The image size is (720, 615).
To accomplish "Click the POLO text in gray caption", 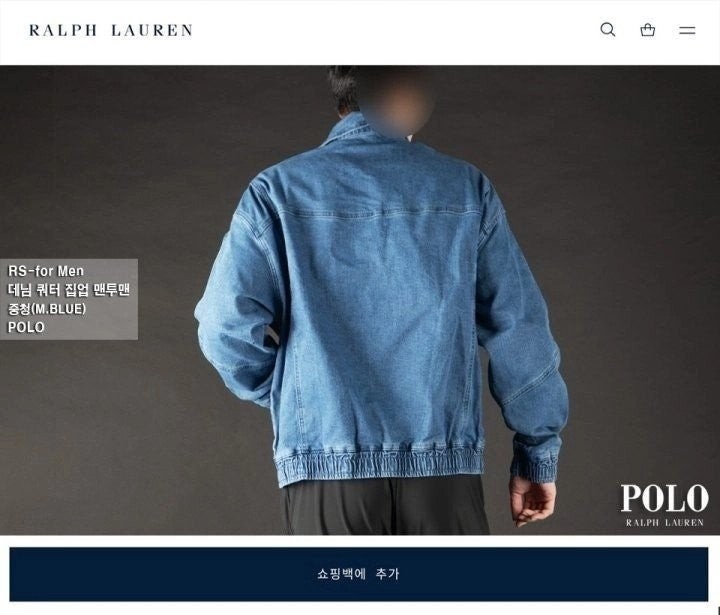I will point(26,327).
